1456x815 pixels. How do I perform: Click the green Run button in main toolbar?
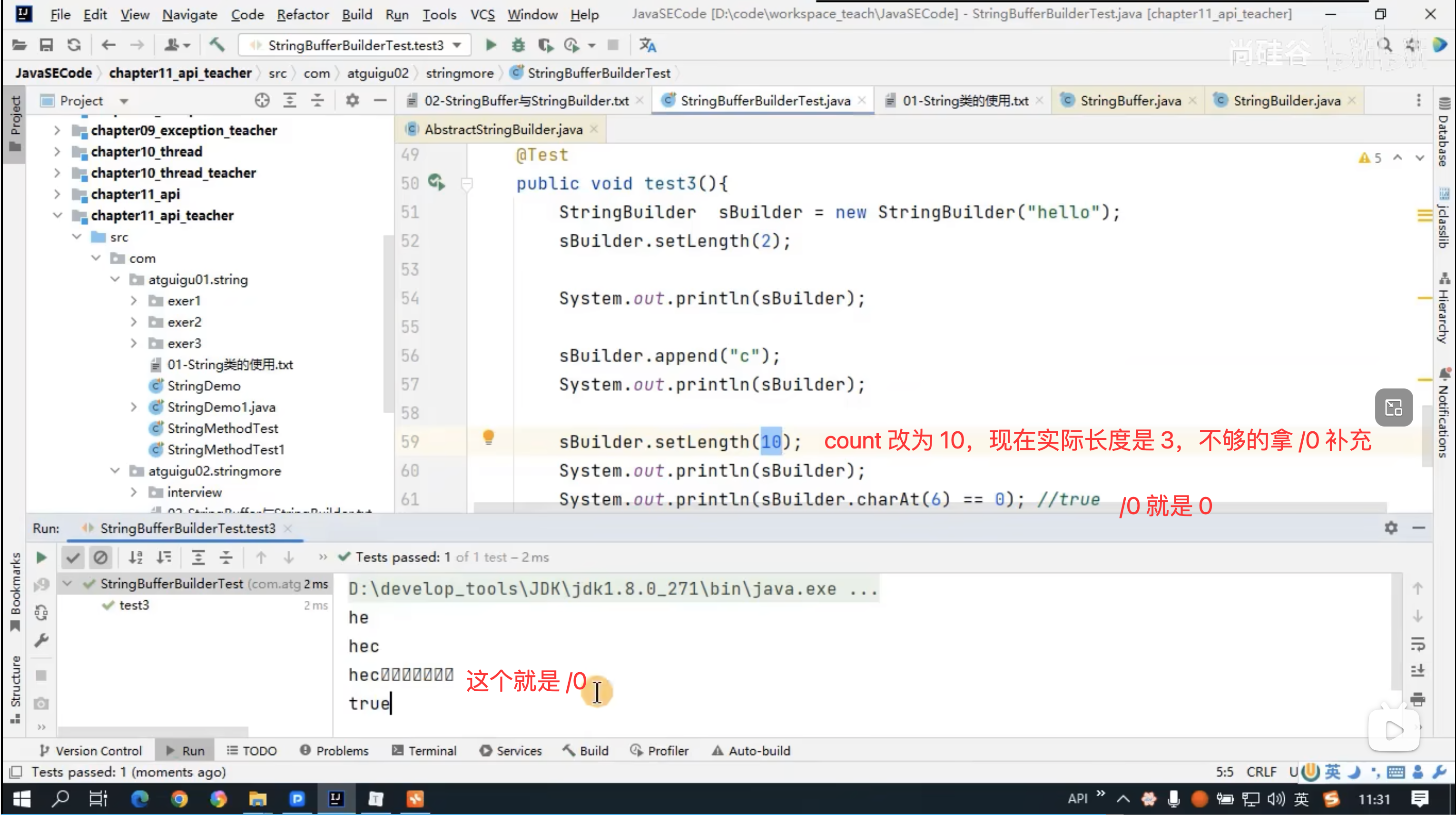point(491,45)
